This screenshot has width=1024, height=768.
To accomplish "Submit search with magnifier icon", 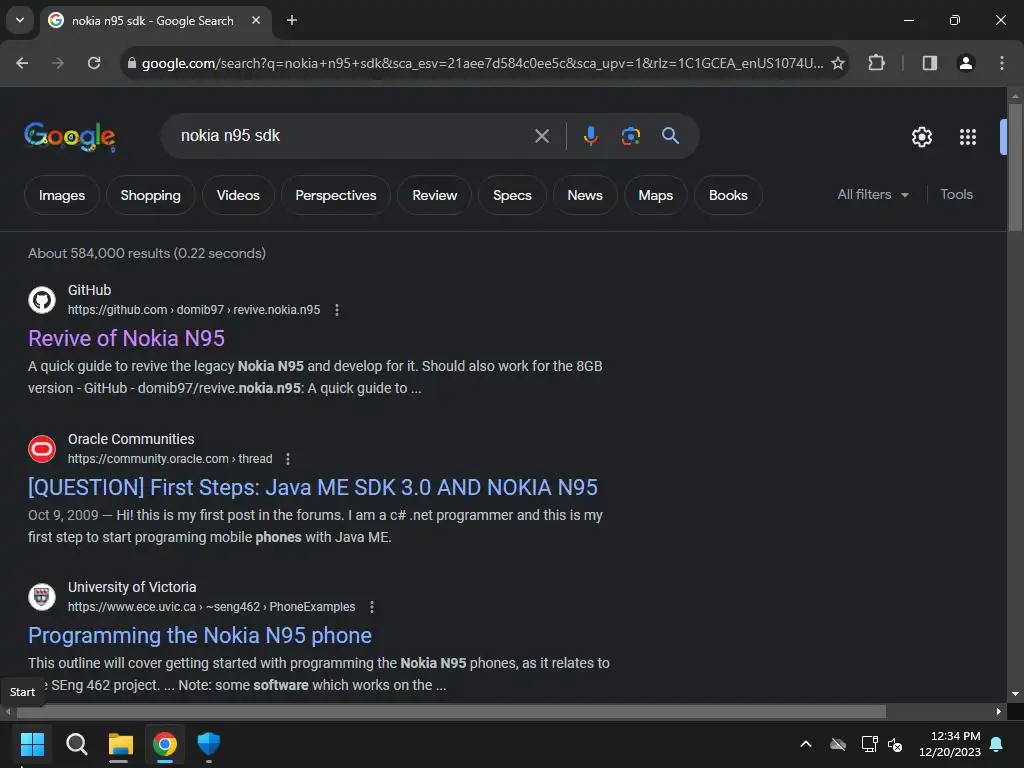I will coord(670,136).
